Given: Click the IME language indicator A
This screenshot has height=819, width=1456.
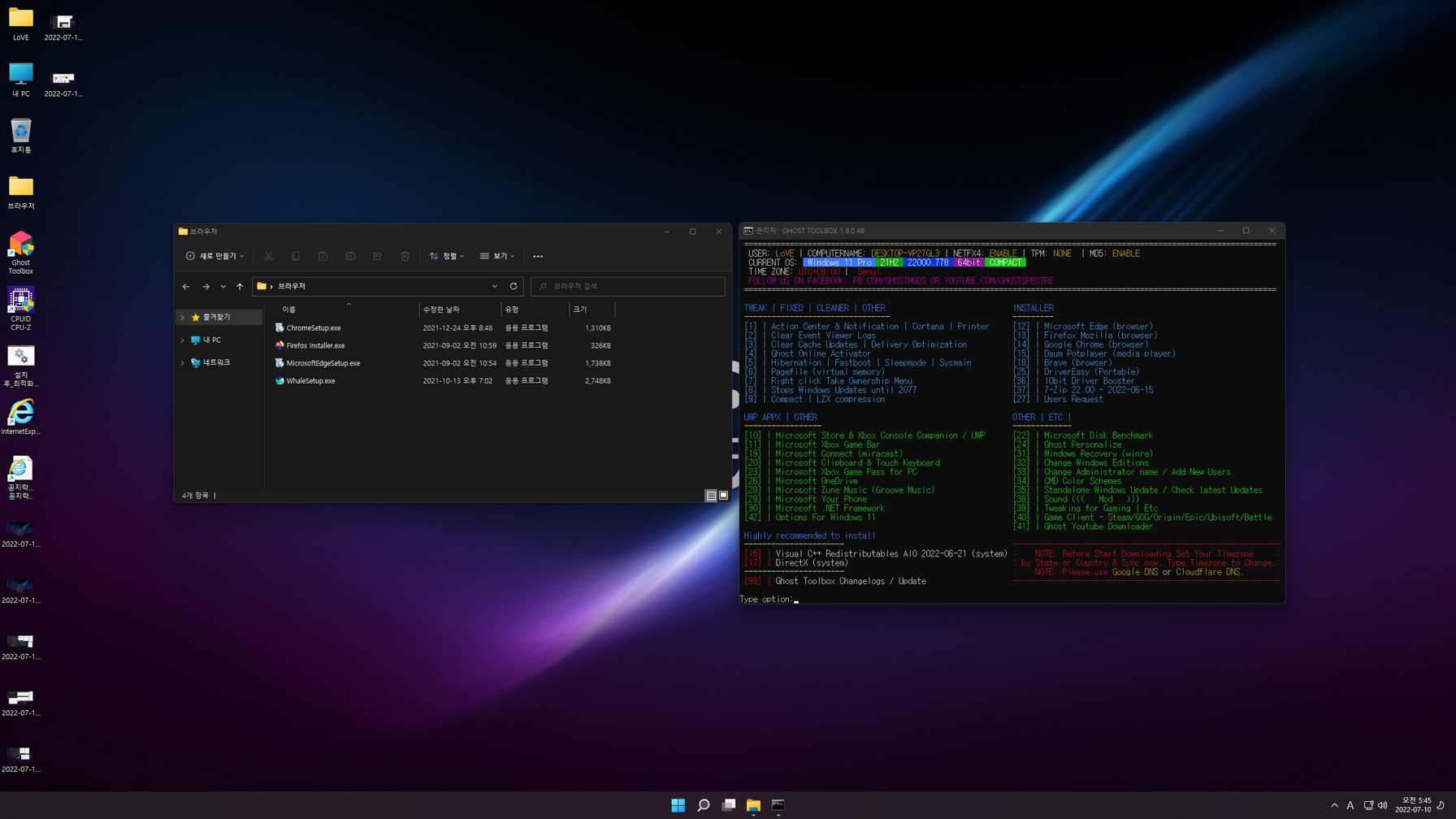Looking at the screenshot, I should coord(1350,805).
